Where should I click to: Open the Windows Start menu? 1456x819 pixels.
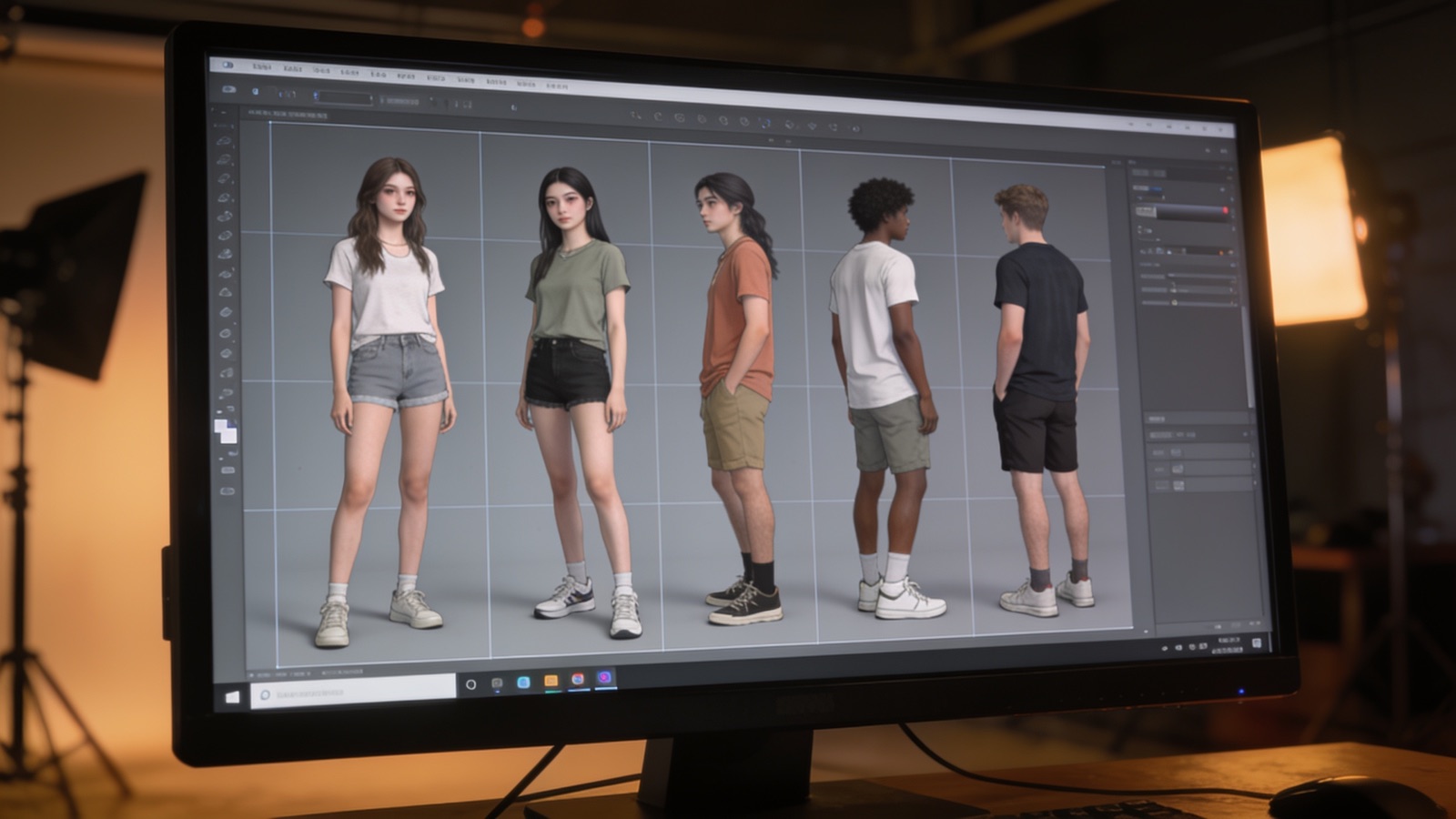pos(232,696)
